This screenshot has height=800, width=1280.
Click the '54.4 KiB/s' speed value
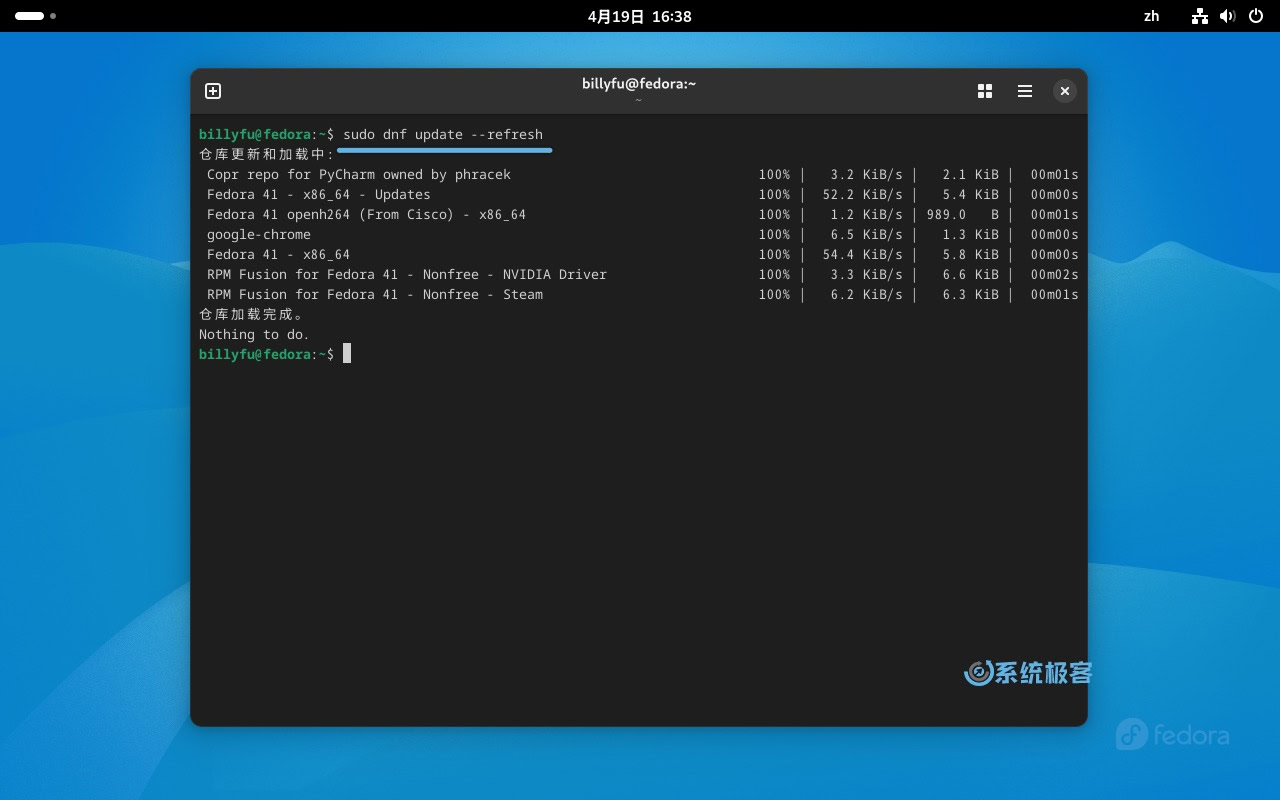[862, 254]
